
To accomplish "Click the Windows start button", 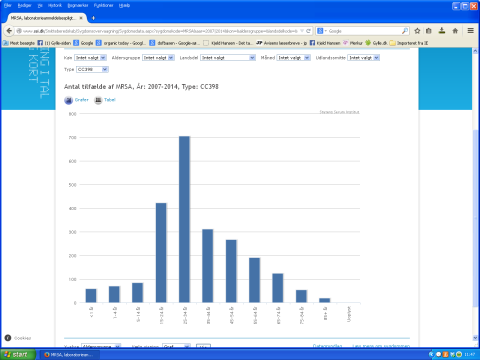I will coord(18,354).
